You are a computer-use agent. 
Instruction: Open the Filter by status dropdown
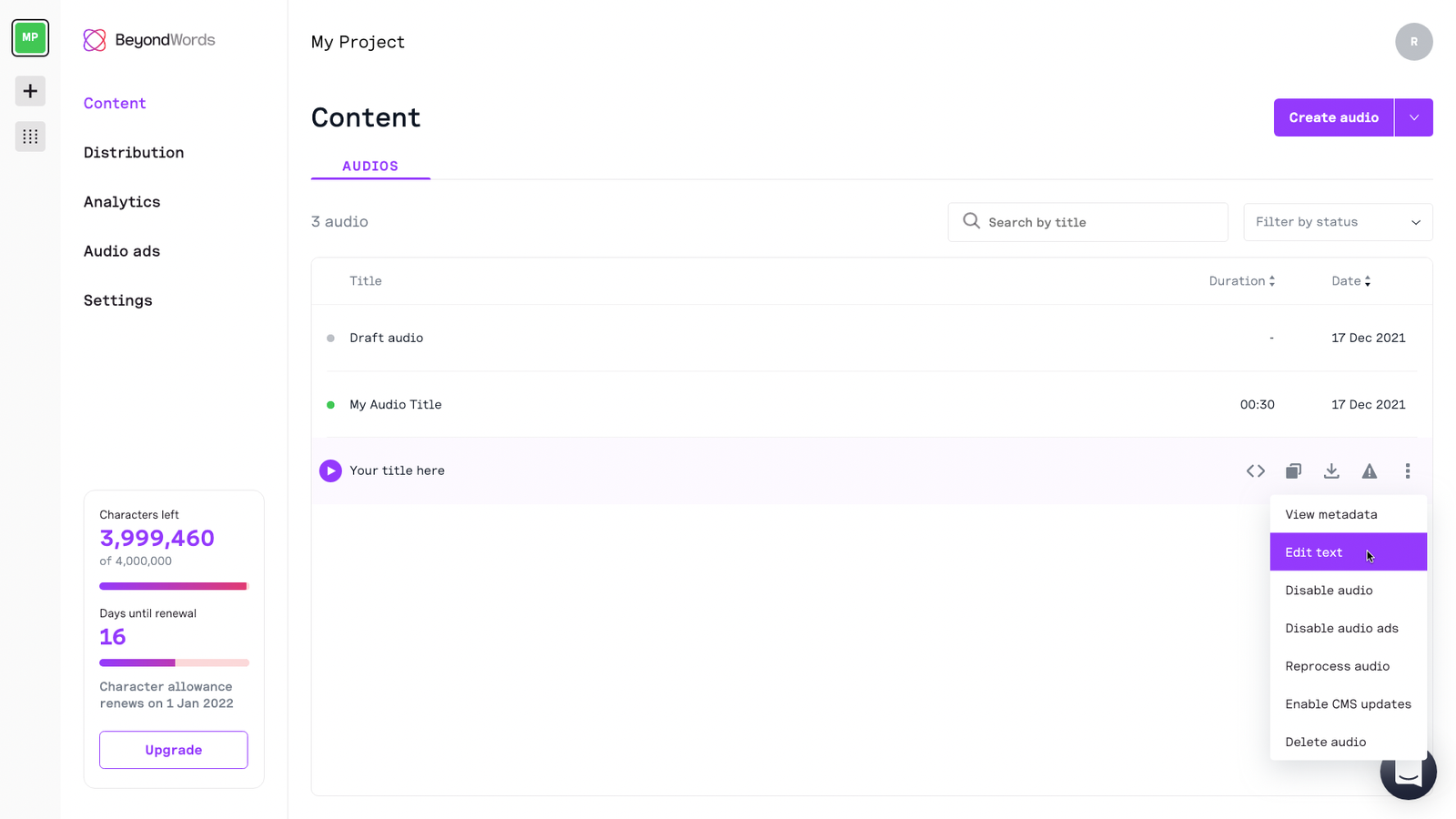tap(1338, 222)
